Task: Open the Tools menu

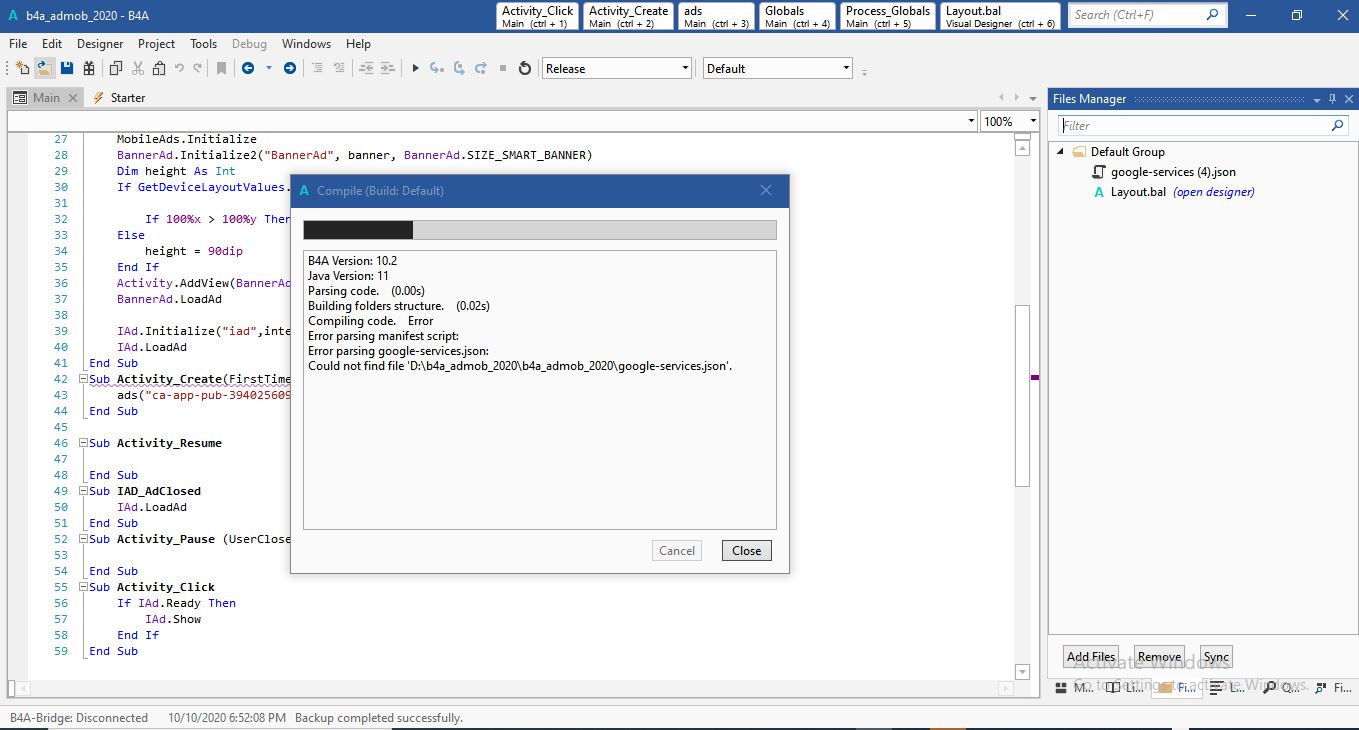Action: [203, 44]
